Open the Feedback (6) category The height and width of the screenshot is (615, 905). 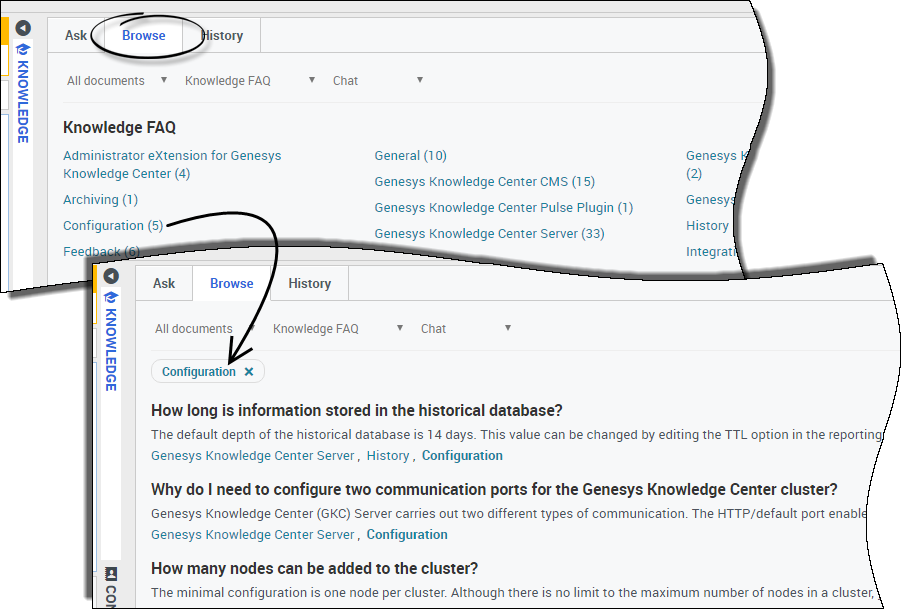click(102, 252)
